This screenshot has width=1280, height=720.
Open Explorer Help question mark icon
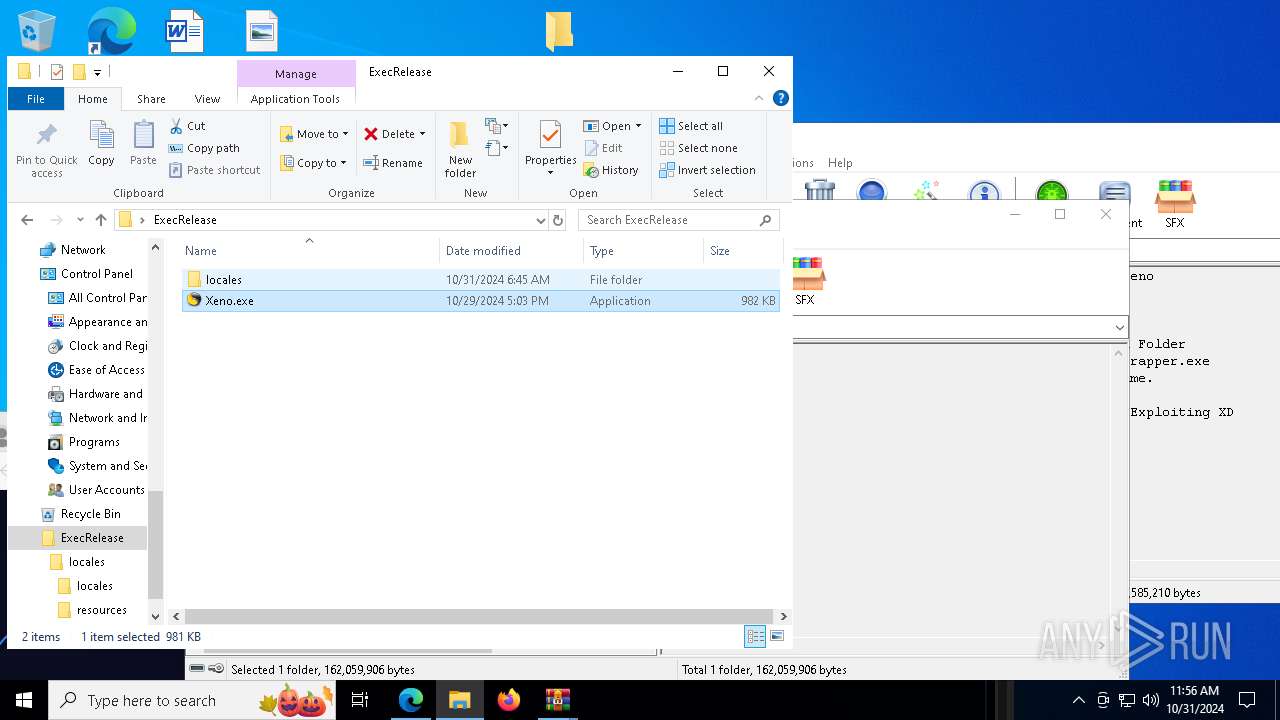(781, 98)
